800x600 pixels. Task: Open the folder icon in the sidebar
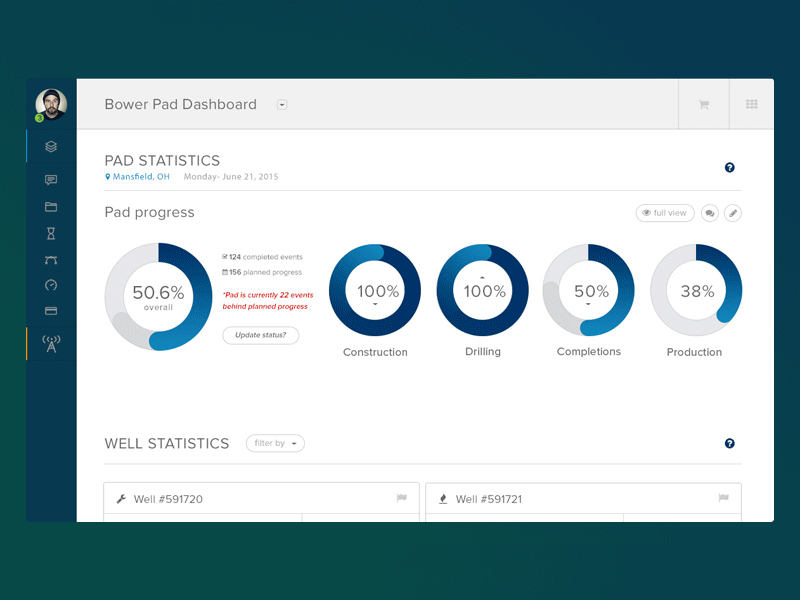coord(50,207)
